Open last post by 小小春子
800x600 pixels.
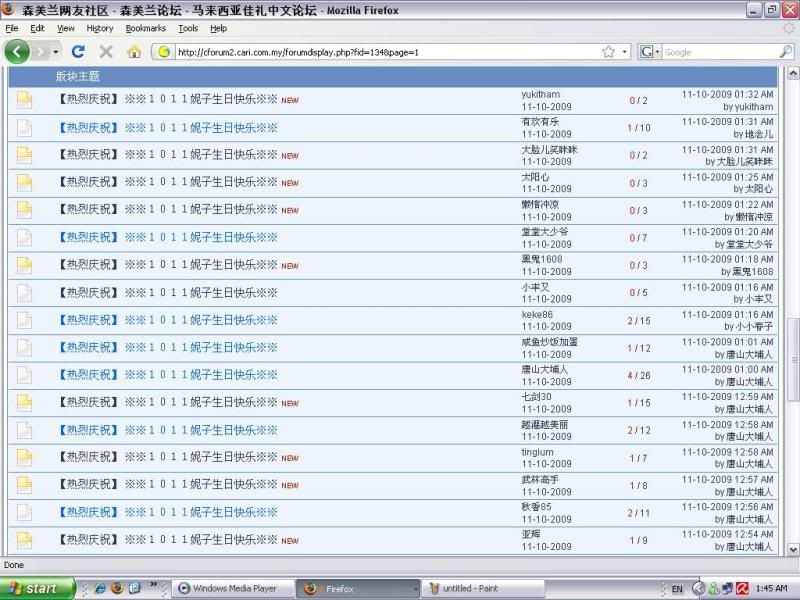click(754, 327)
